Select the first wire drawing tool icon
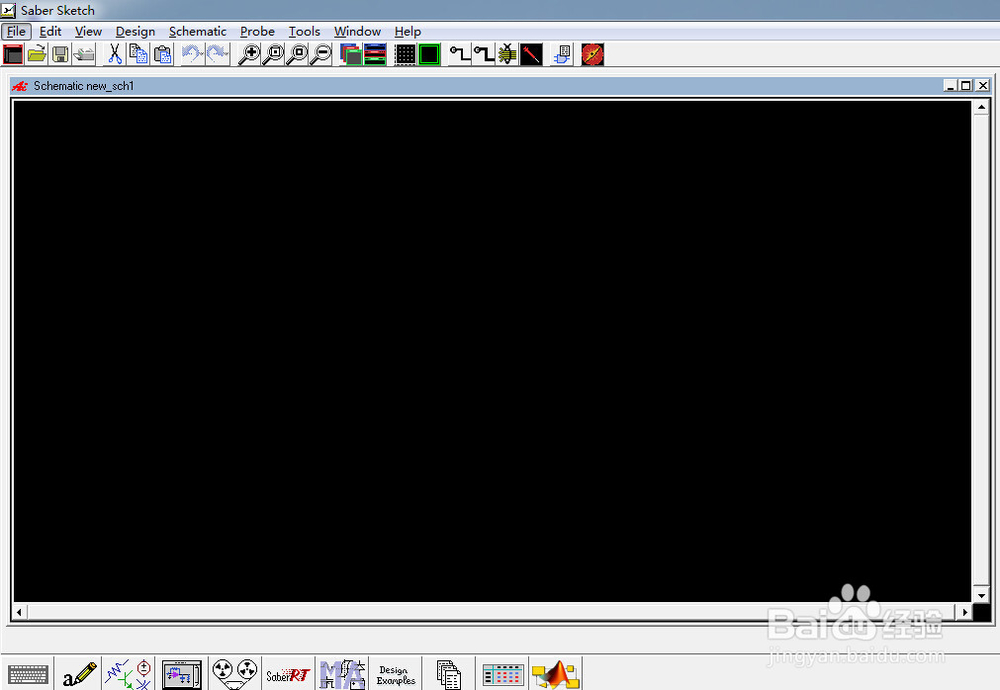This screenshot has width=1000, height=690. pos(459,54)
